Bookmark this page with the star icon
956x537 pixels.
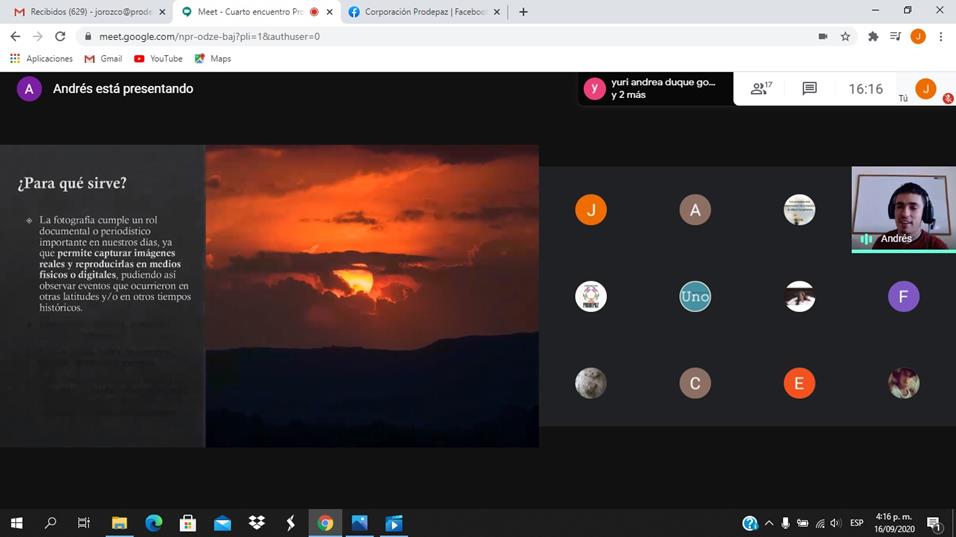[x=845, y=36]
